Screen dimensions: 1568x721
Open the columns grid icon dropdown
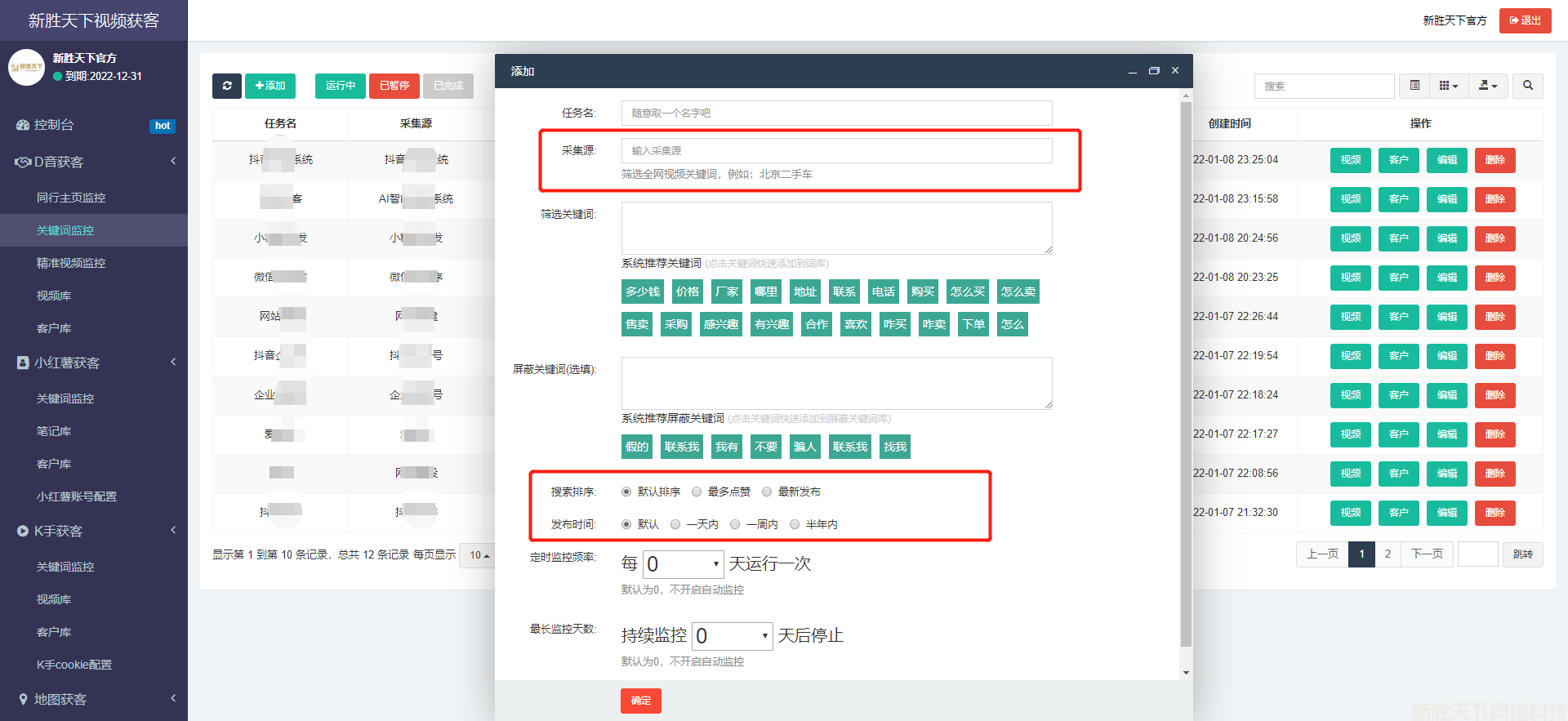tap(1448, 86)
